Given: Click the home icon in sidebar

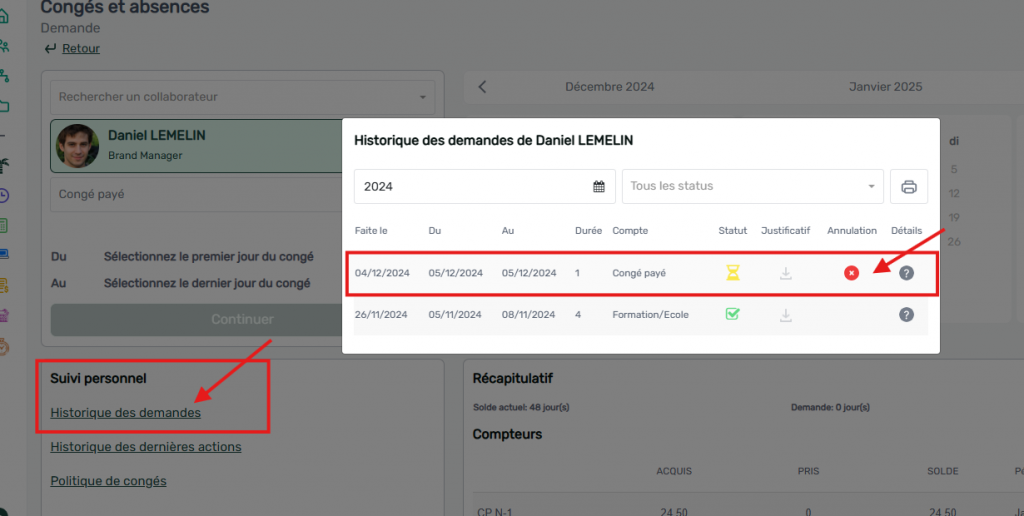Looking at the screenshot, I should point(5,16).
